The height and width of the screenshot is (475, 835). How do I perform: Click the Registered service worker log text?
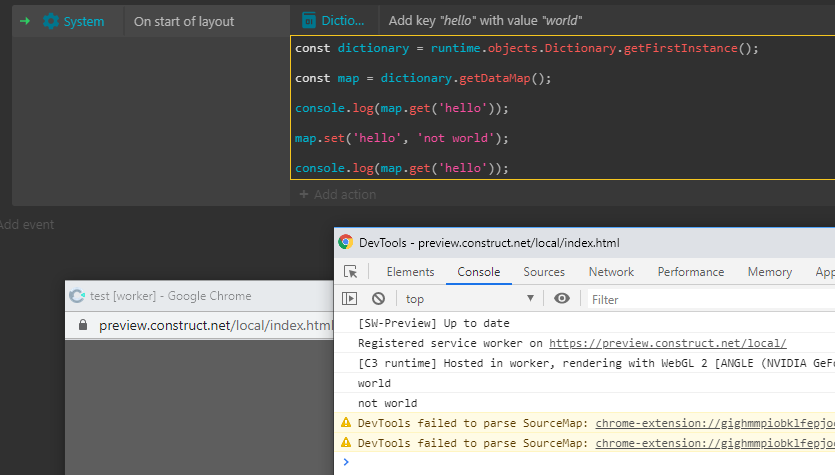(450, 343)
